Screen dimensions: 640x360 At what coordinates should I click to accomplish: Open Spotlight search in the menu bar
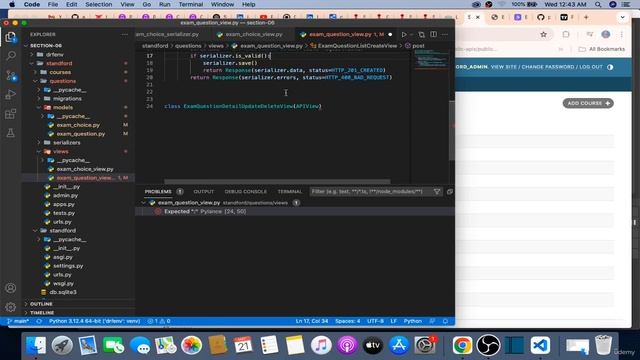[x=598, y=4]
